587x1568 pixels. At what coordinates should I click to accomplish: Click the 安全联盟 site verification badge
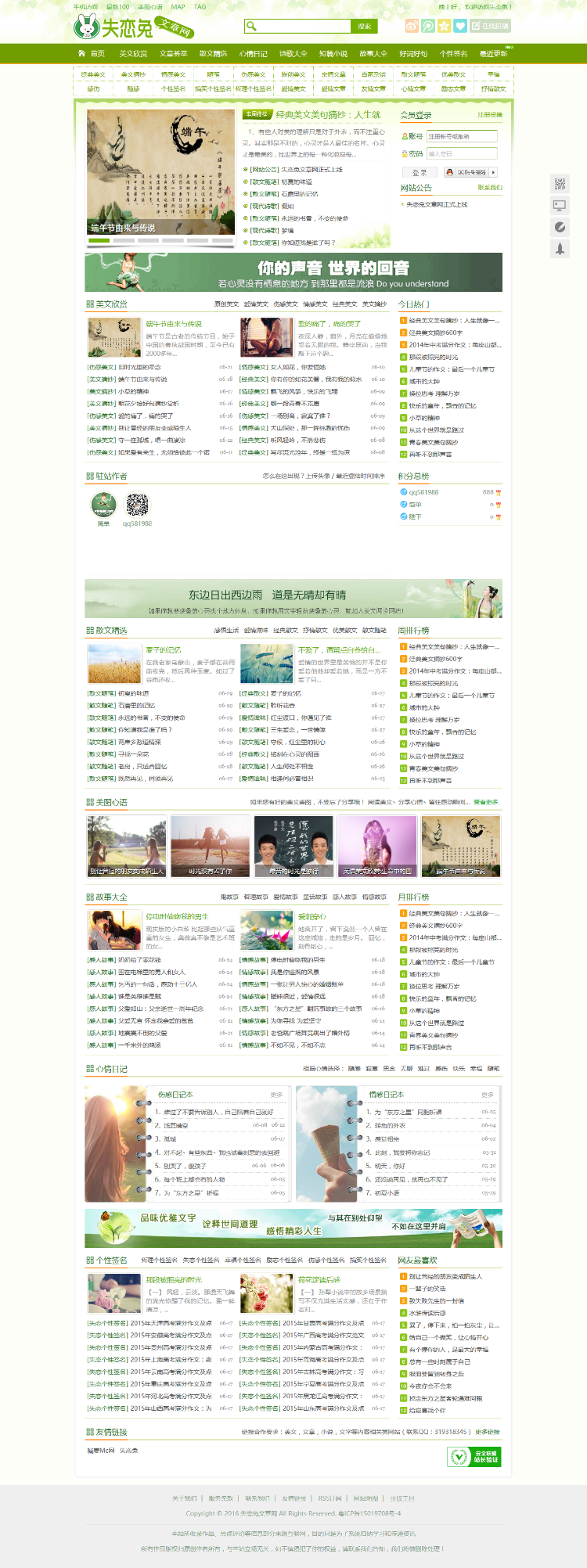pyautogui.click(x=474, y=1456)
